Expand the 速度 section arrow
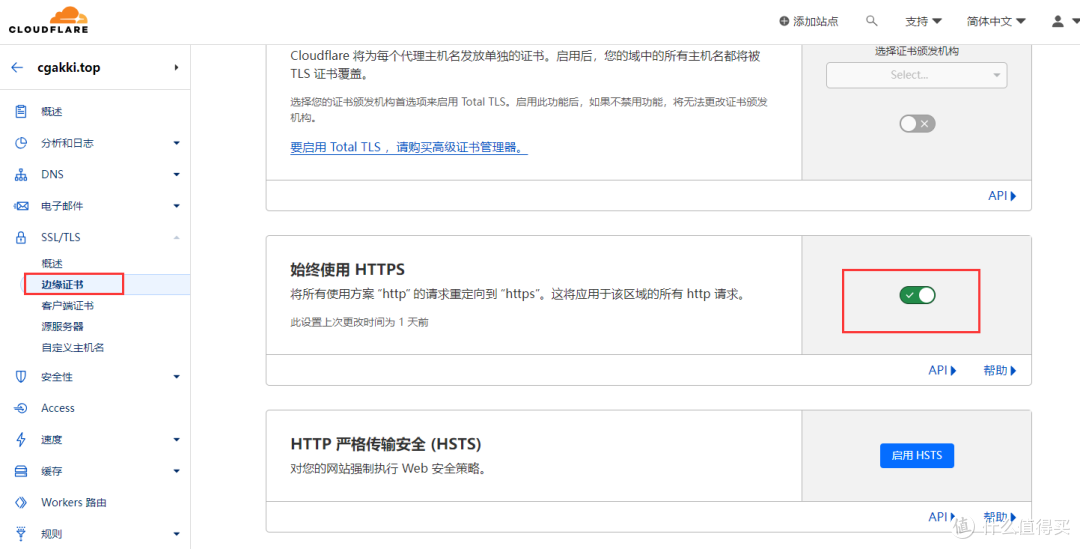 [176, 439]
